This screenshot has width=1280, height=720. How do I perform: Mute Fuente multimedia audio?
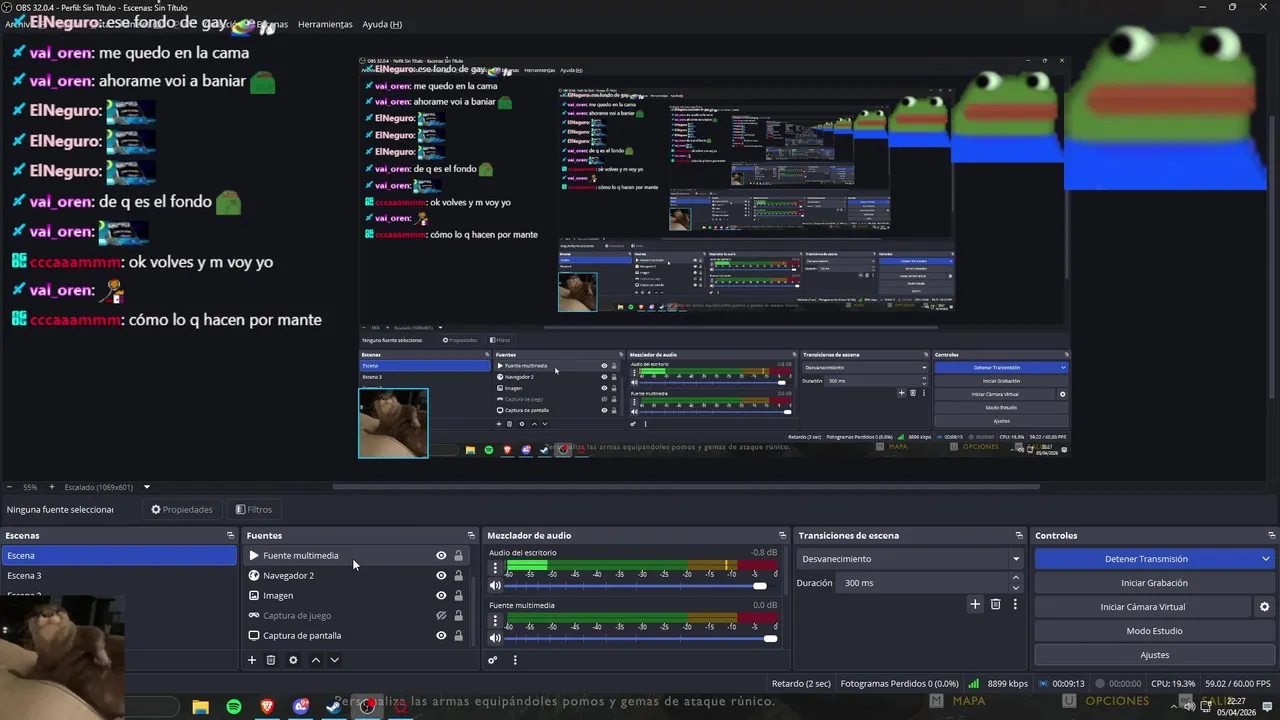[x=495, y=638]
